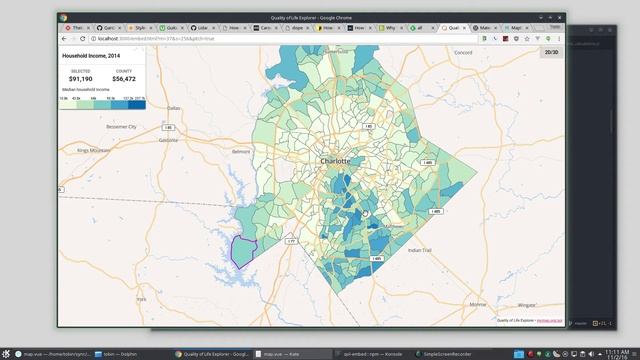Click the Kings Mountain map label
This screenshot has height=360, width=640.
click(93, 150)
